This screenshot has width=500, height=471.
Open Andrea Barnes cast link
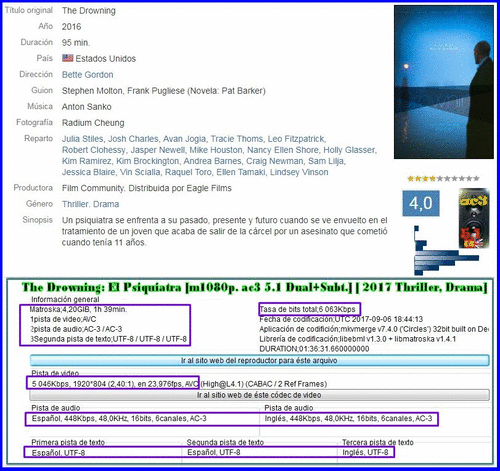[212, 161]
